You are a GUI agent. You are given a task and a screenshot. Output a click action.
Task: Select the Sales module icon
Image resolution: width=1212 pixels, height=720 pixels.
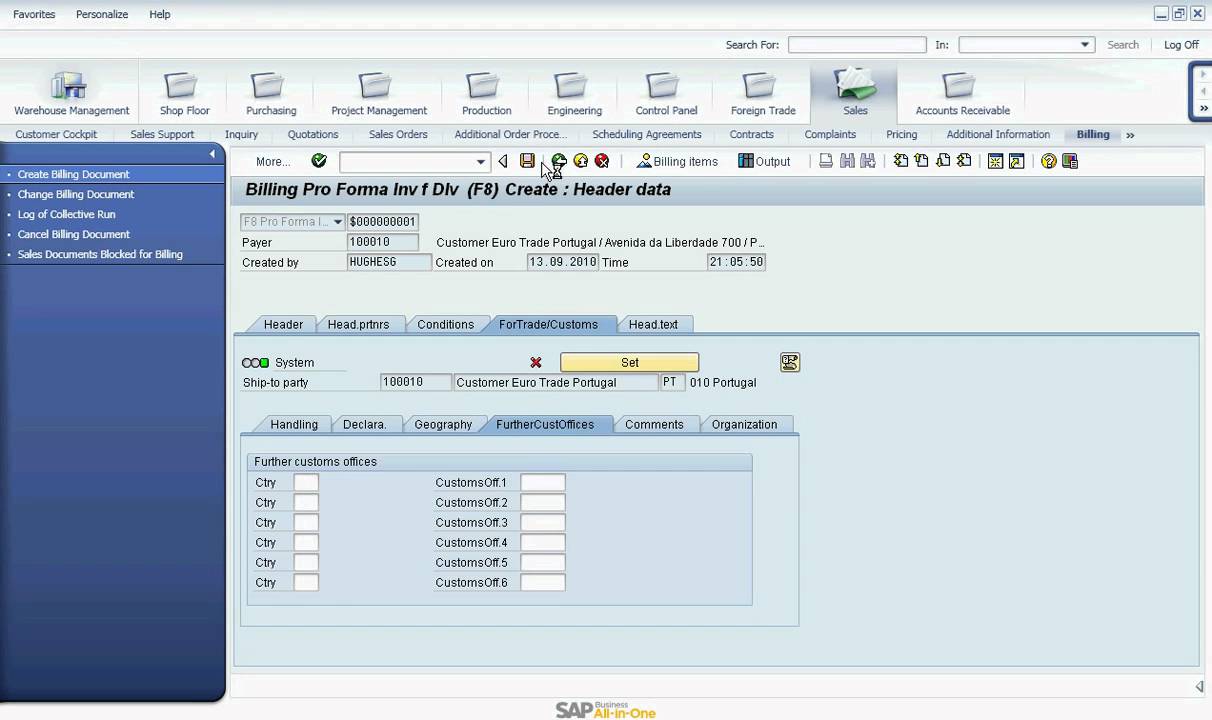click(855, 93)
